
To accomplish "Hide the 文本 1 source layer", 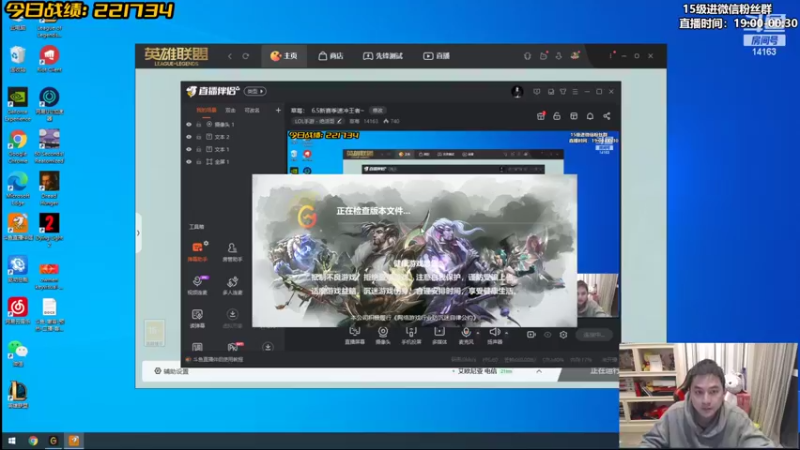I will [189, 149].
